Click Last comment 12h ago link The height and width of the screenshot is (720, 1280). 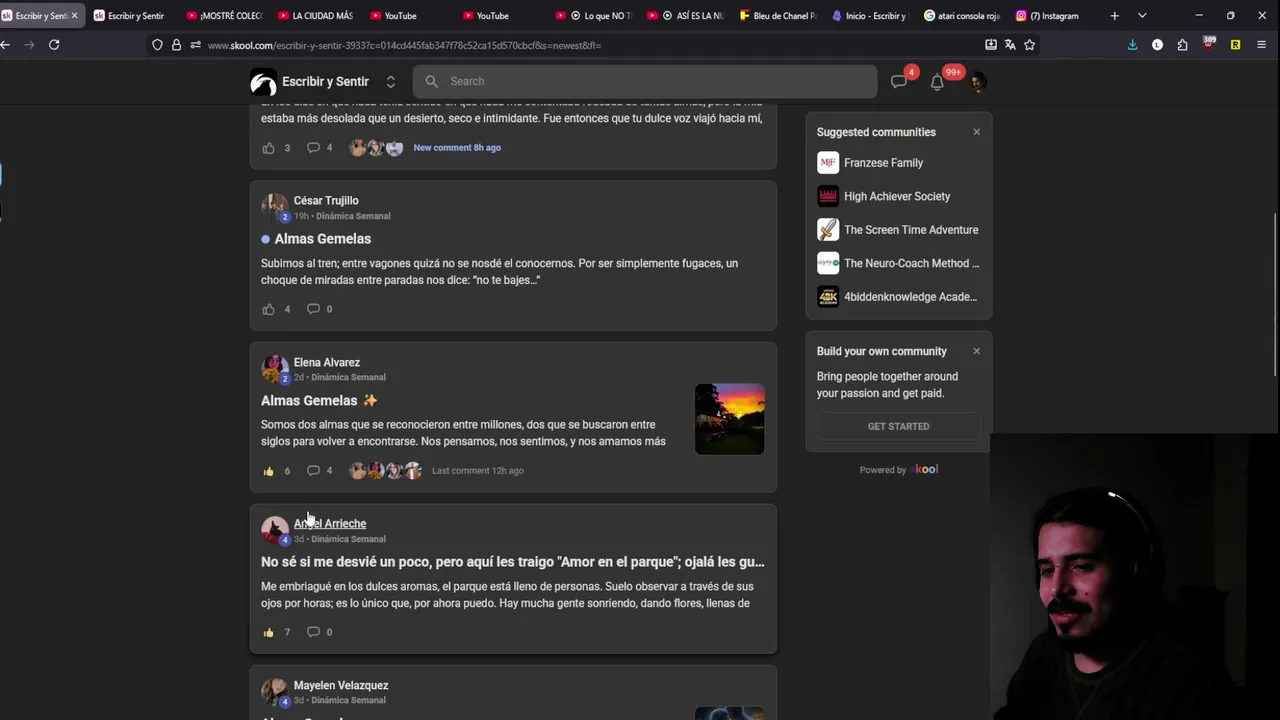click(477, 471)
